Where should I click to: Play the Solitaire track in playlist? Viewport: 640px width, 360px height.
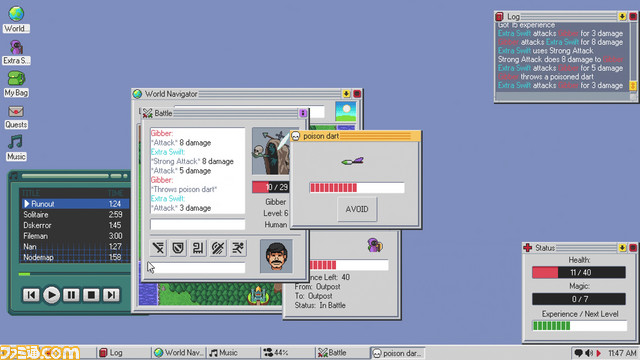[75, 214]
